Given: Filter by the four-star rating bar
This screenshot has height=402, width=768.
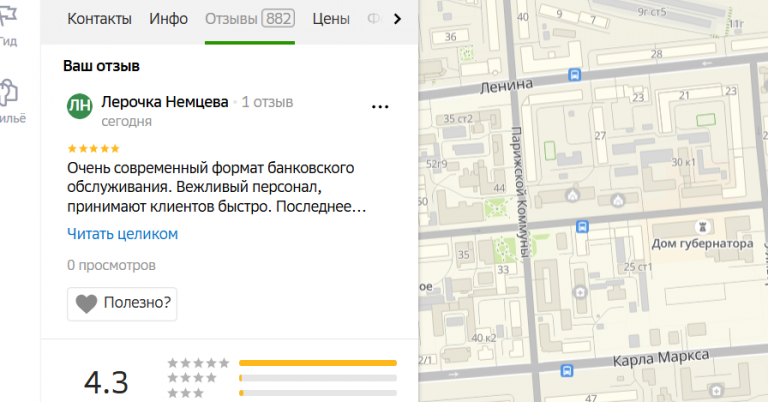Looking at the screenshot, I should pyautogui.click(x=318, y=378).
